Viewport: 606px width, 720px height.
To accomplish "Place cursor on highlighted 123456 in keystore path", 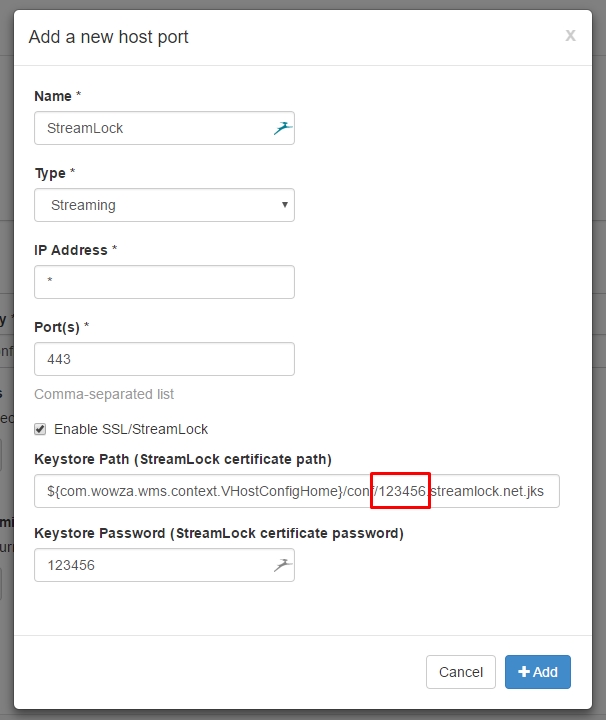I will pos(402,491).
